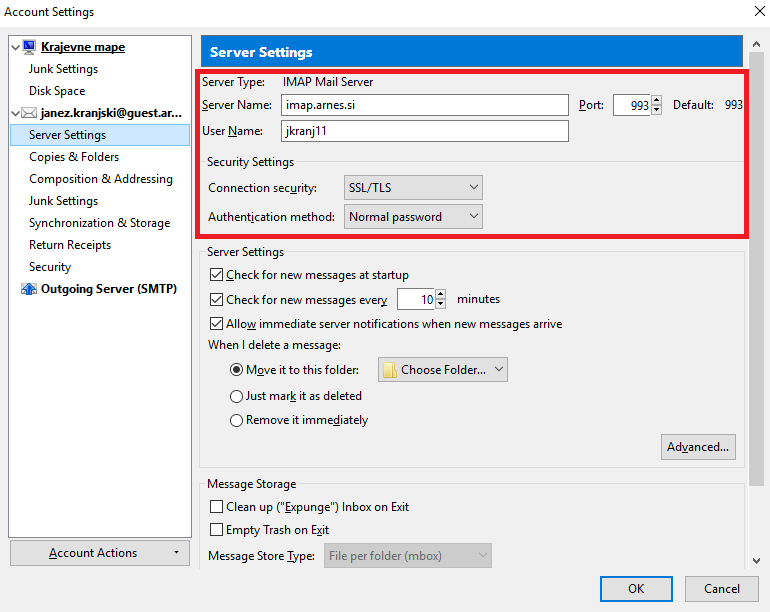Select Synchronization & Storage in sidebar
The width and height of the screenshot is (770, 612).
(100, 223)
